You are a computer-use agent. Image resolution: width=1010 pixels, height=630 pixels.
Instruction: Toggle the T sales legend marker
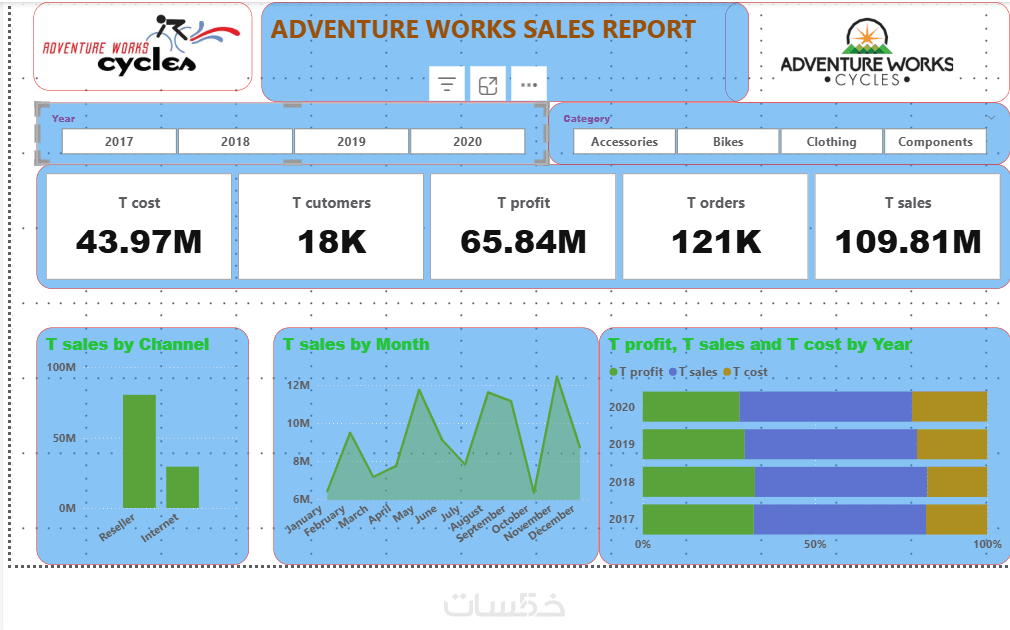[673, 372]
